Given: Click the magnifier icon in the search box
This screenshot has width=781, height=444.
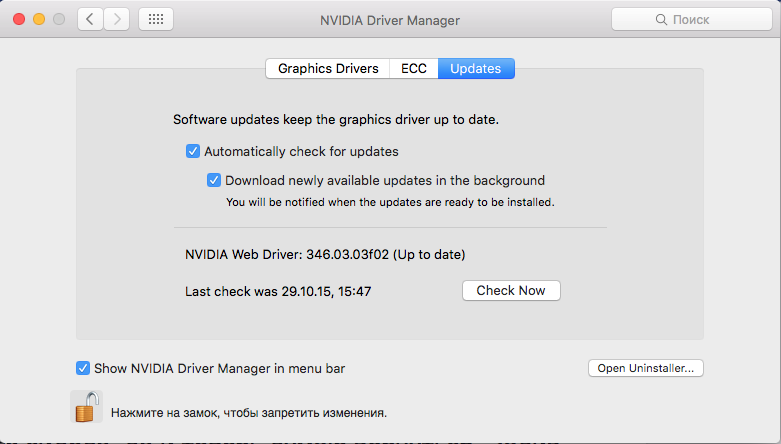Looking at the screenshot, I should click(661, 19).
